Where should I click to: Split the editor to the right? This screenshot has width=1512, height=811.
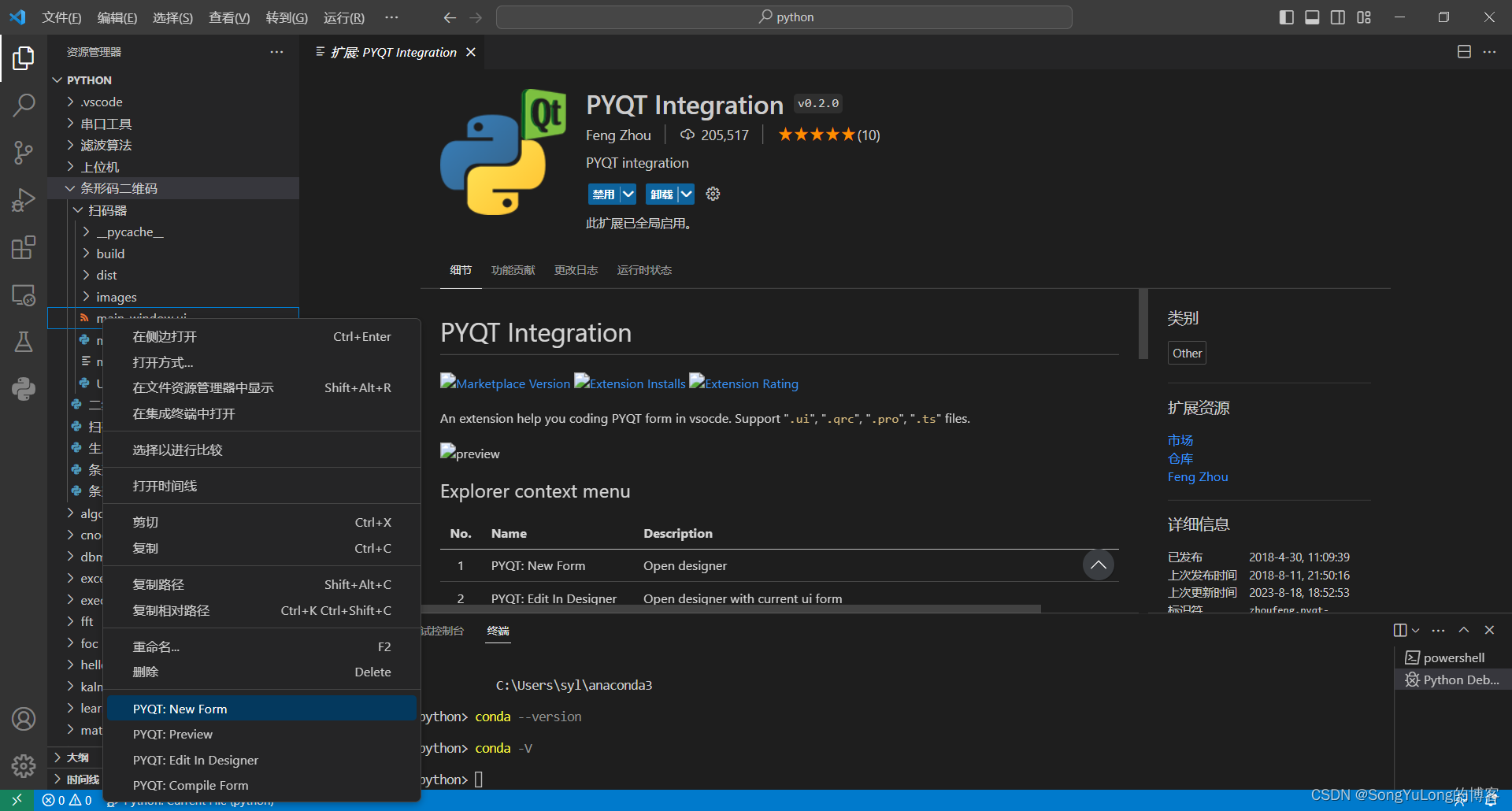pos(1464,52)
